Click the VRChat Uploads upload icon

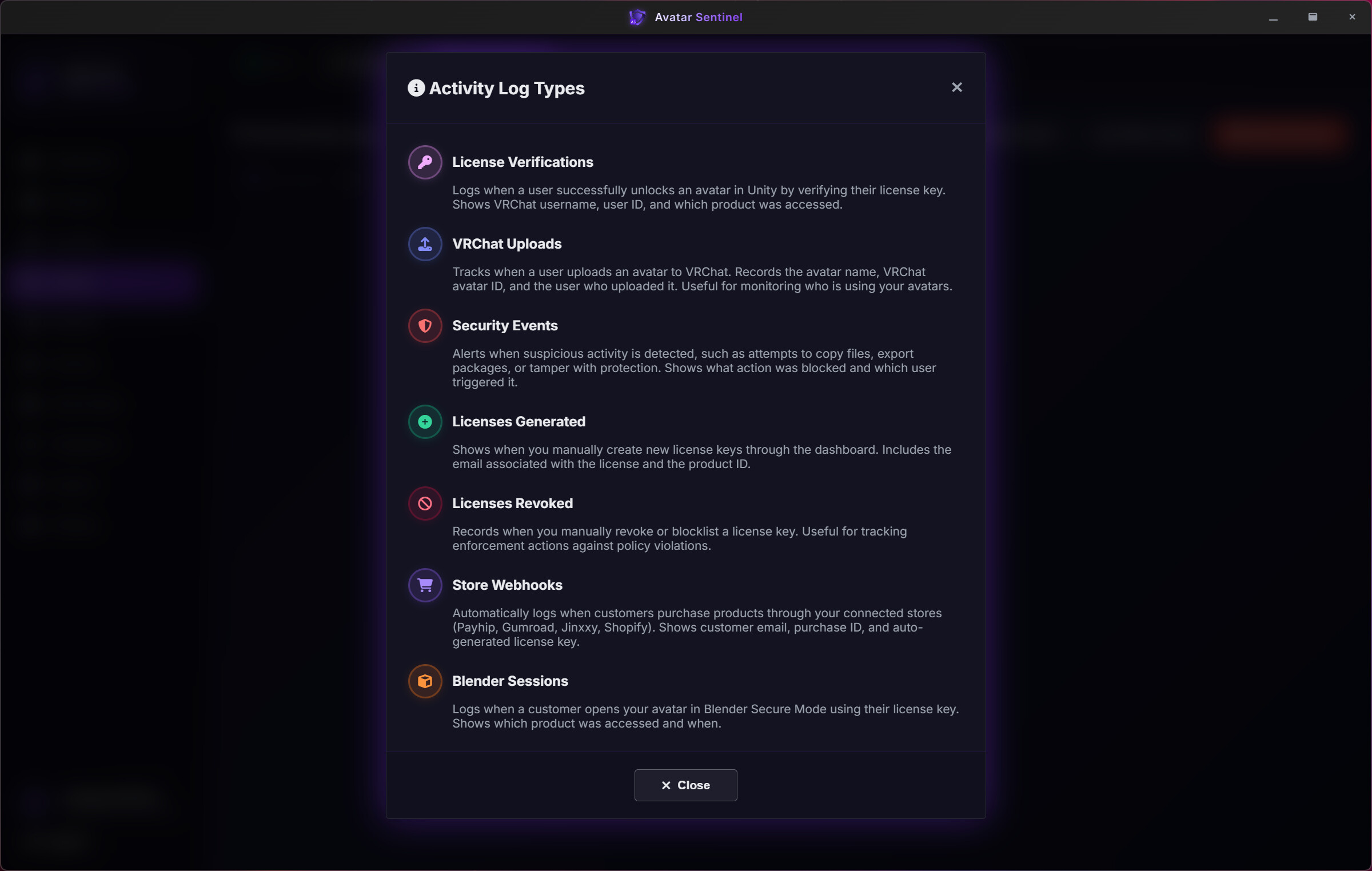coord(425,244)
